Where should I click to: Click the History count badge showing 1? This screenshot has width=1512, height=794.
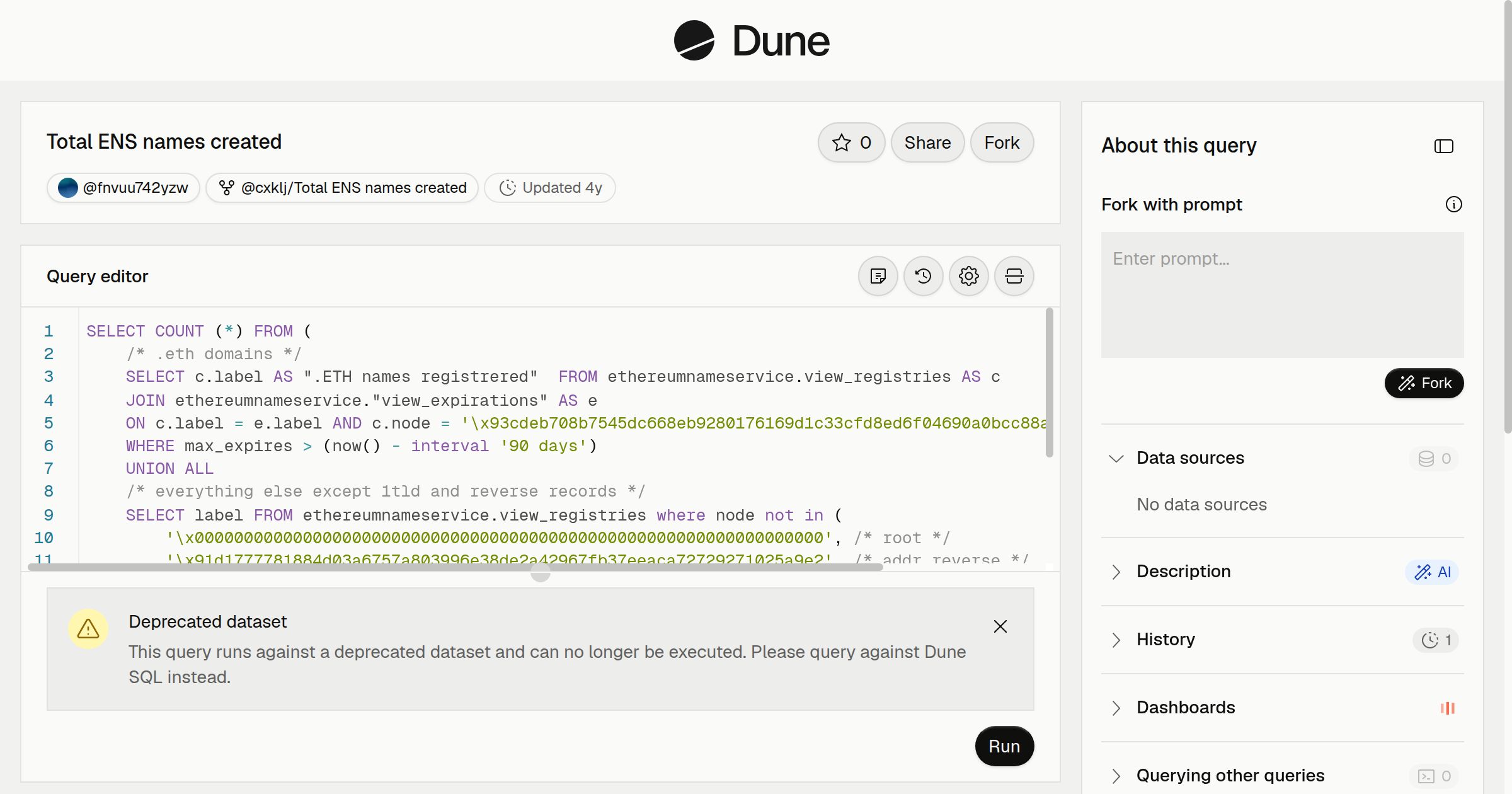(x=1436, y=640)
